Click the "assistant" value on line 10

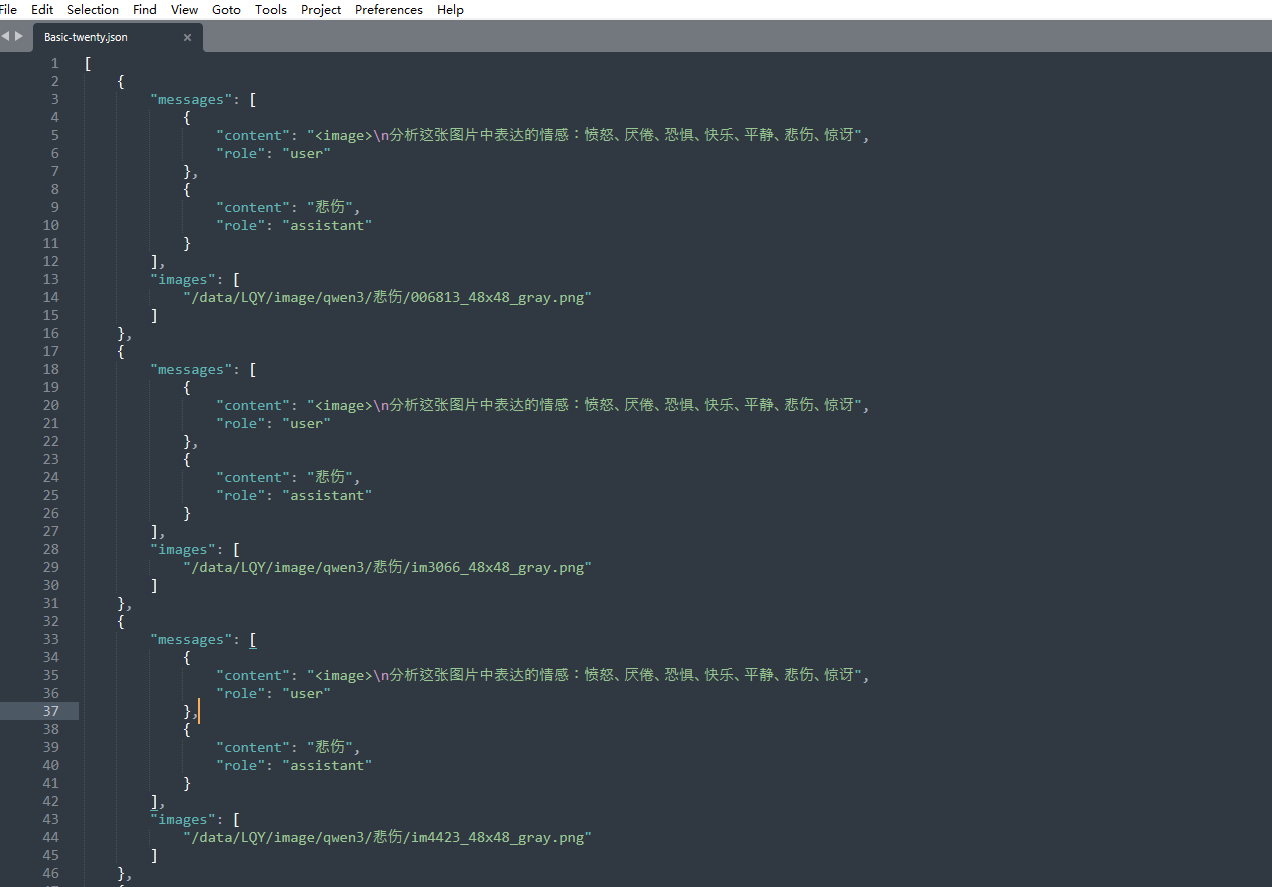(x=327, y=225)
